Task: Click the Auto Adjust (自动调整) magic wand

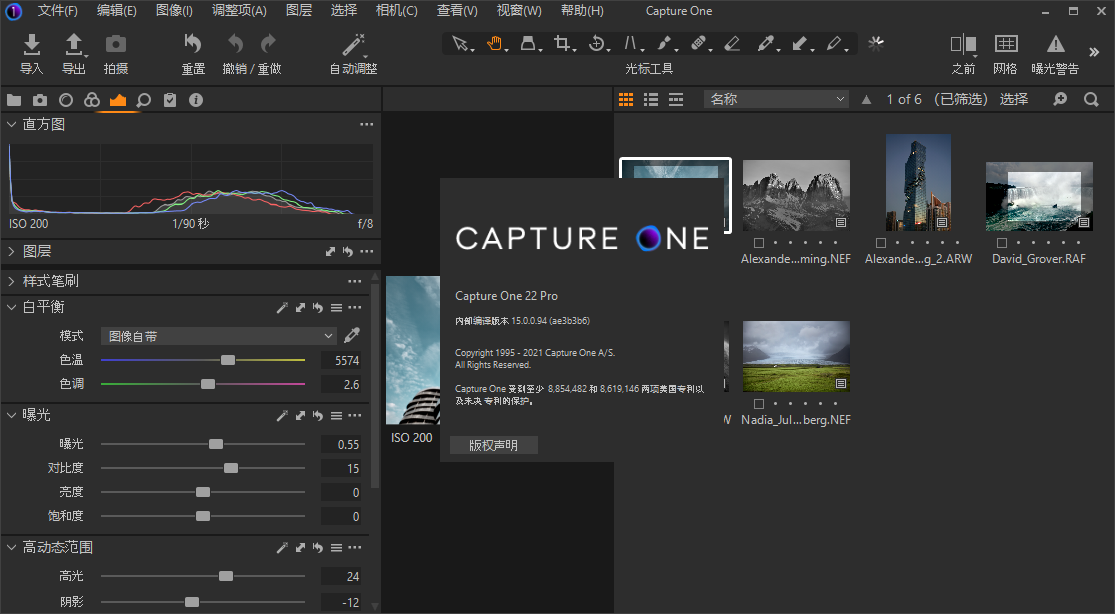Action: 353,45
